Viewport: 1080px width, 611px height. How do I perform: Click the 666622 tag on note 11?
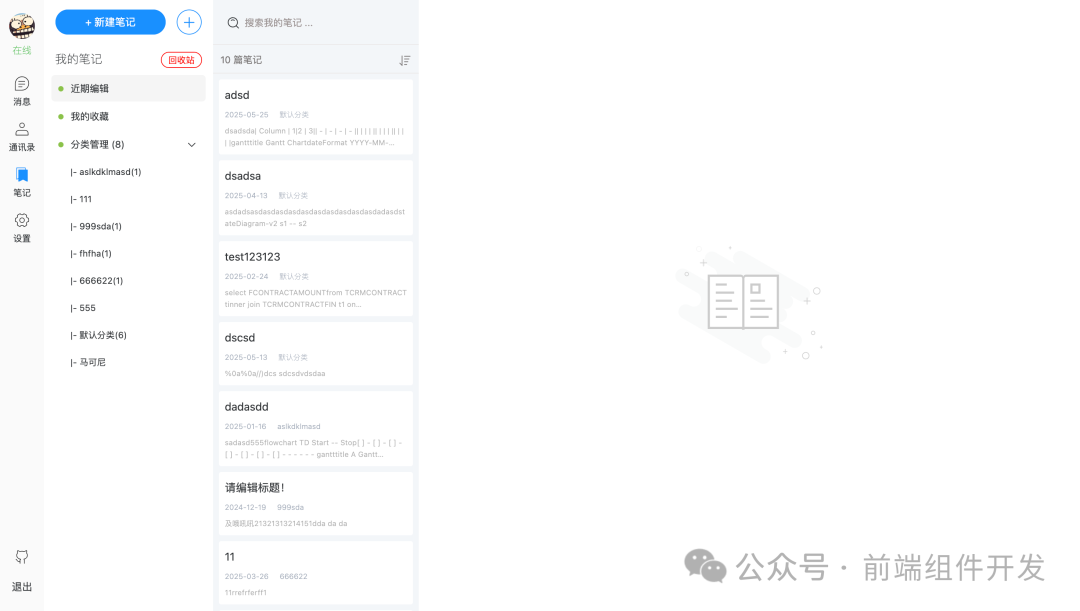click(293, 577)
